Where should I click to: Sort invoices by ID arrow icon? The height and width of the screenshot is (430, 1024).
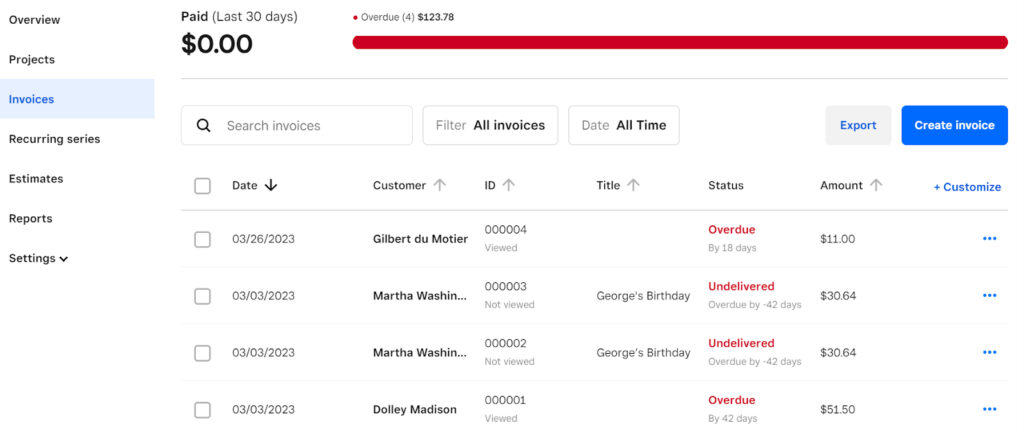click(x=508, y=185)
